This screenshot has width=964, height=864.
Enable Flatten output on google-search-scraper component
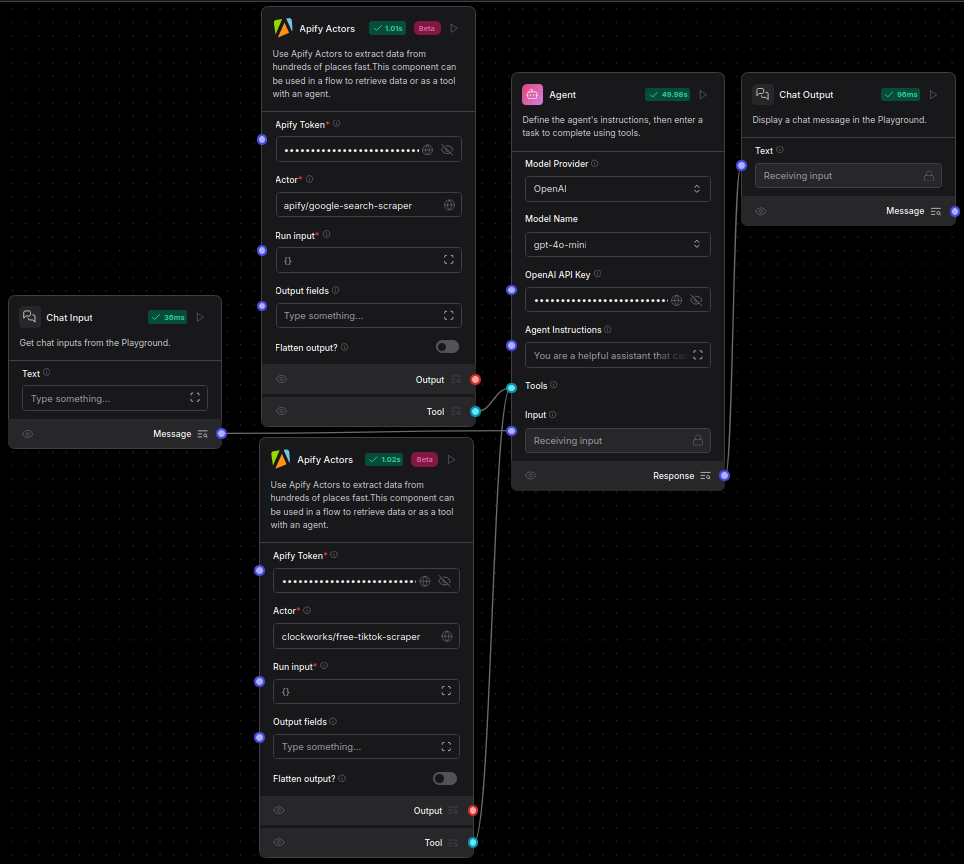tap(447, 346)
